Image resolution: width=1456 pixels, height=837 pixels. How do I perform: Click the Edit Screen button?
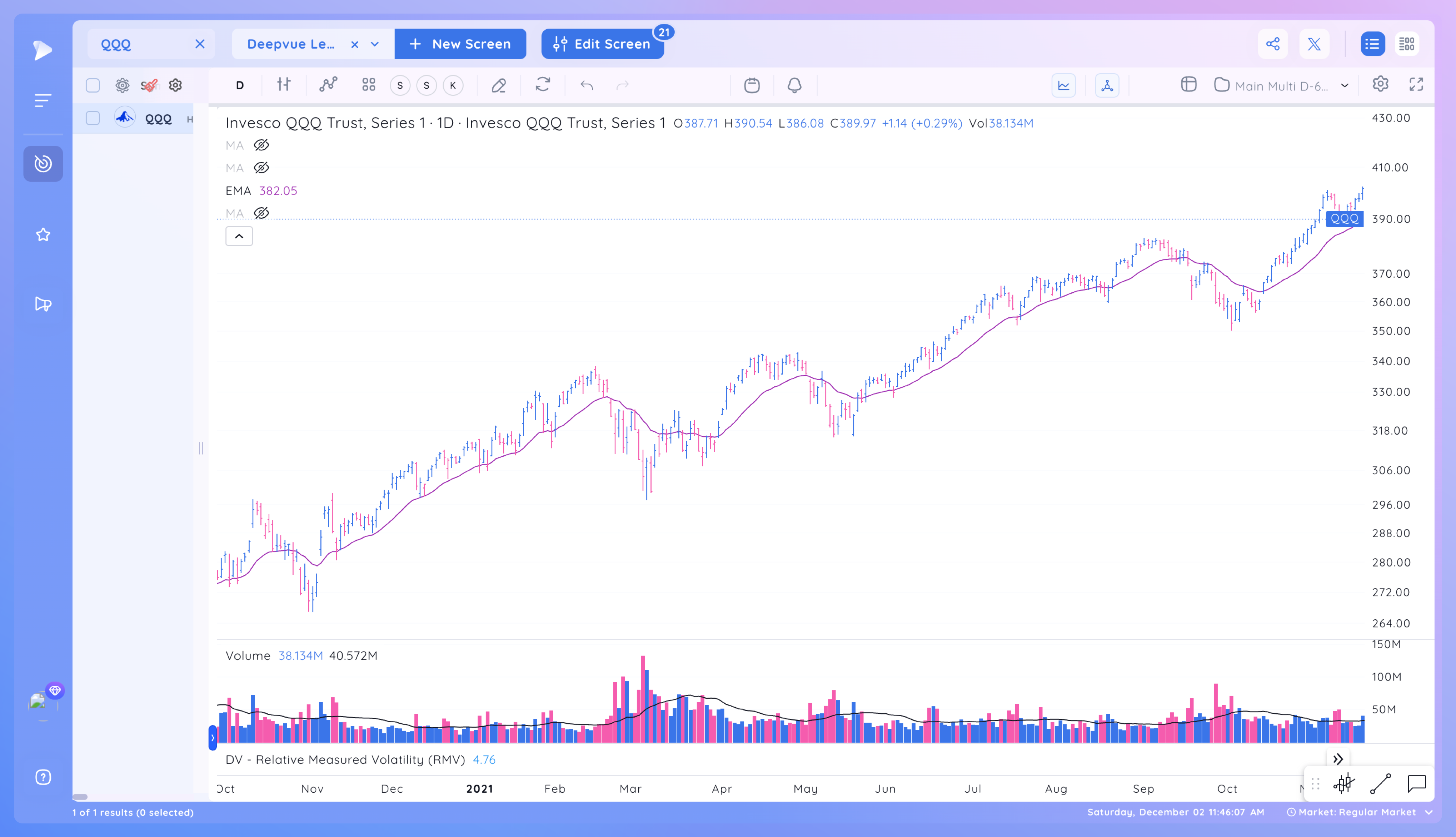(602, 44)
